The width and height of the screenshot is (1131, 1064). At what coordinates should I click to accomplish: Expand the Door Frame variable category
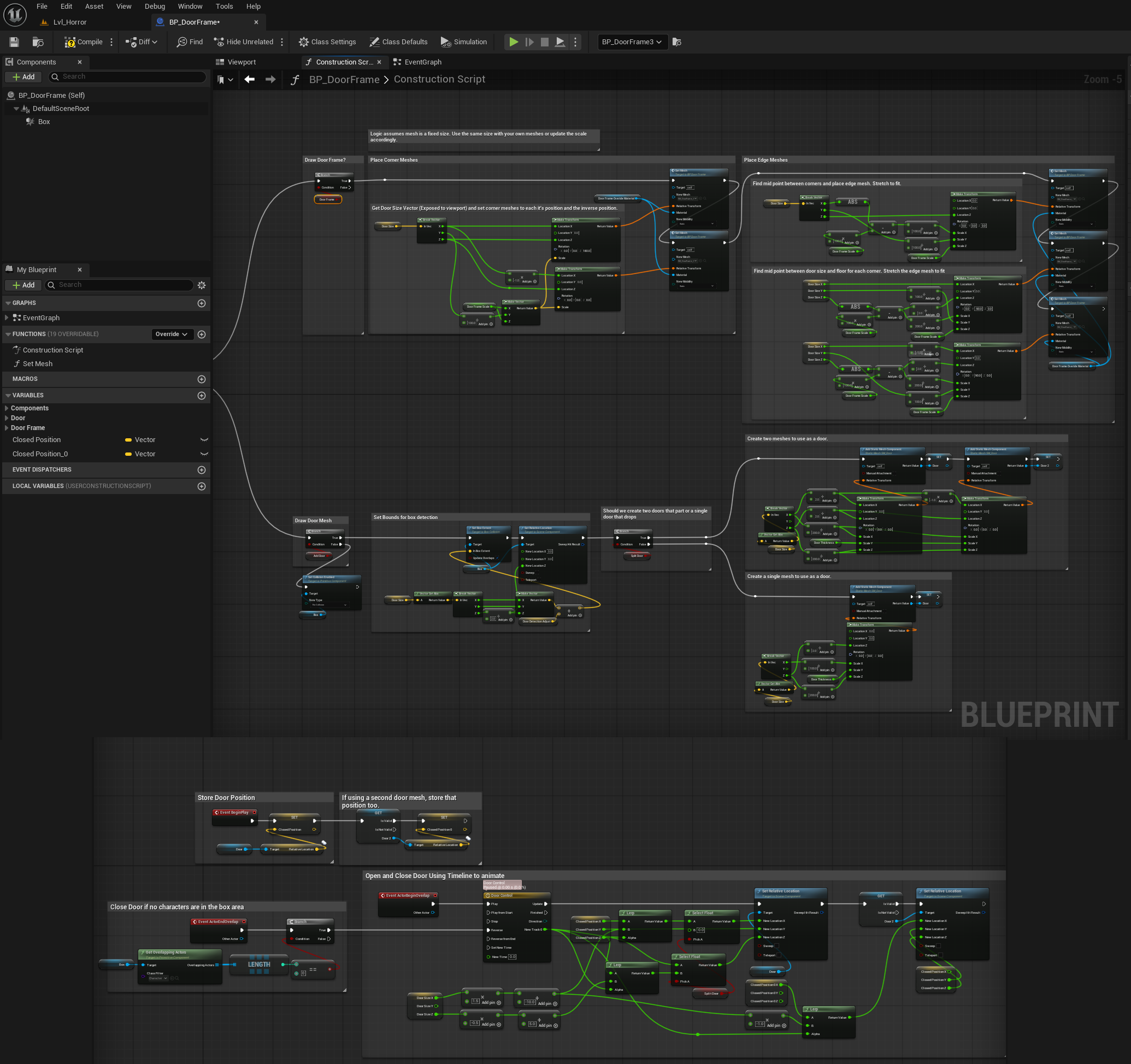(x=6, y=428)
